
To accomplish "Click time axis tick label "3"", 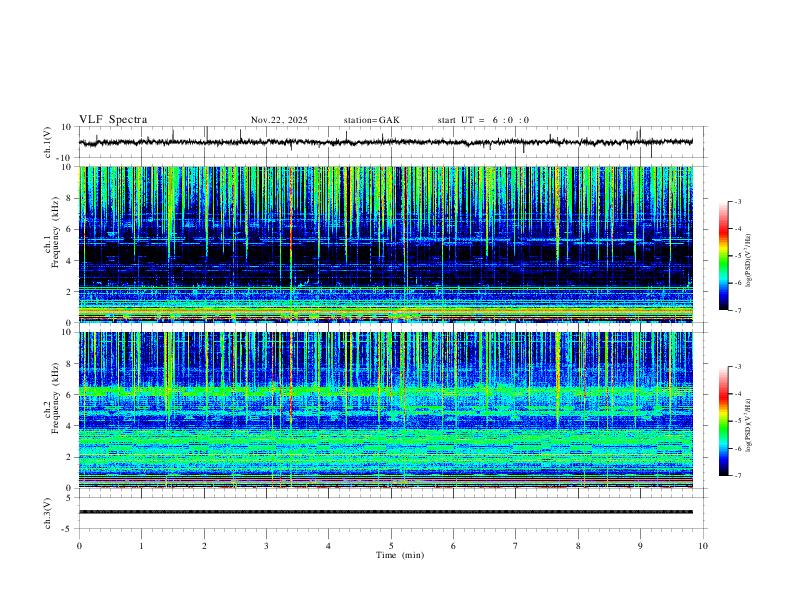I will (266, 546).
